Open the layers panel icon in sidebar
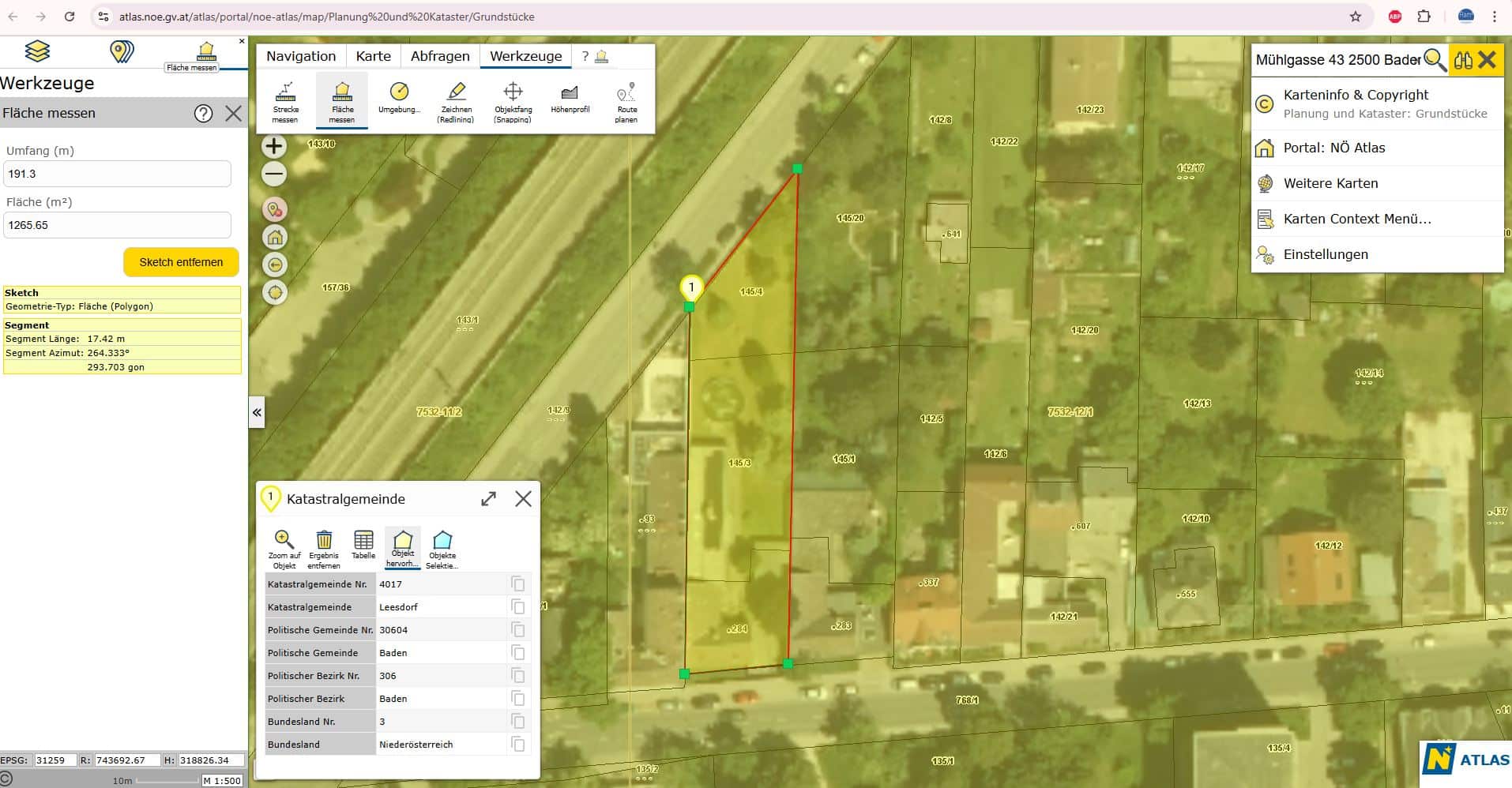This screenshot has height=788, width=1512. [x=37, y=51]
